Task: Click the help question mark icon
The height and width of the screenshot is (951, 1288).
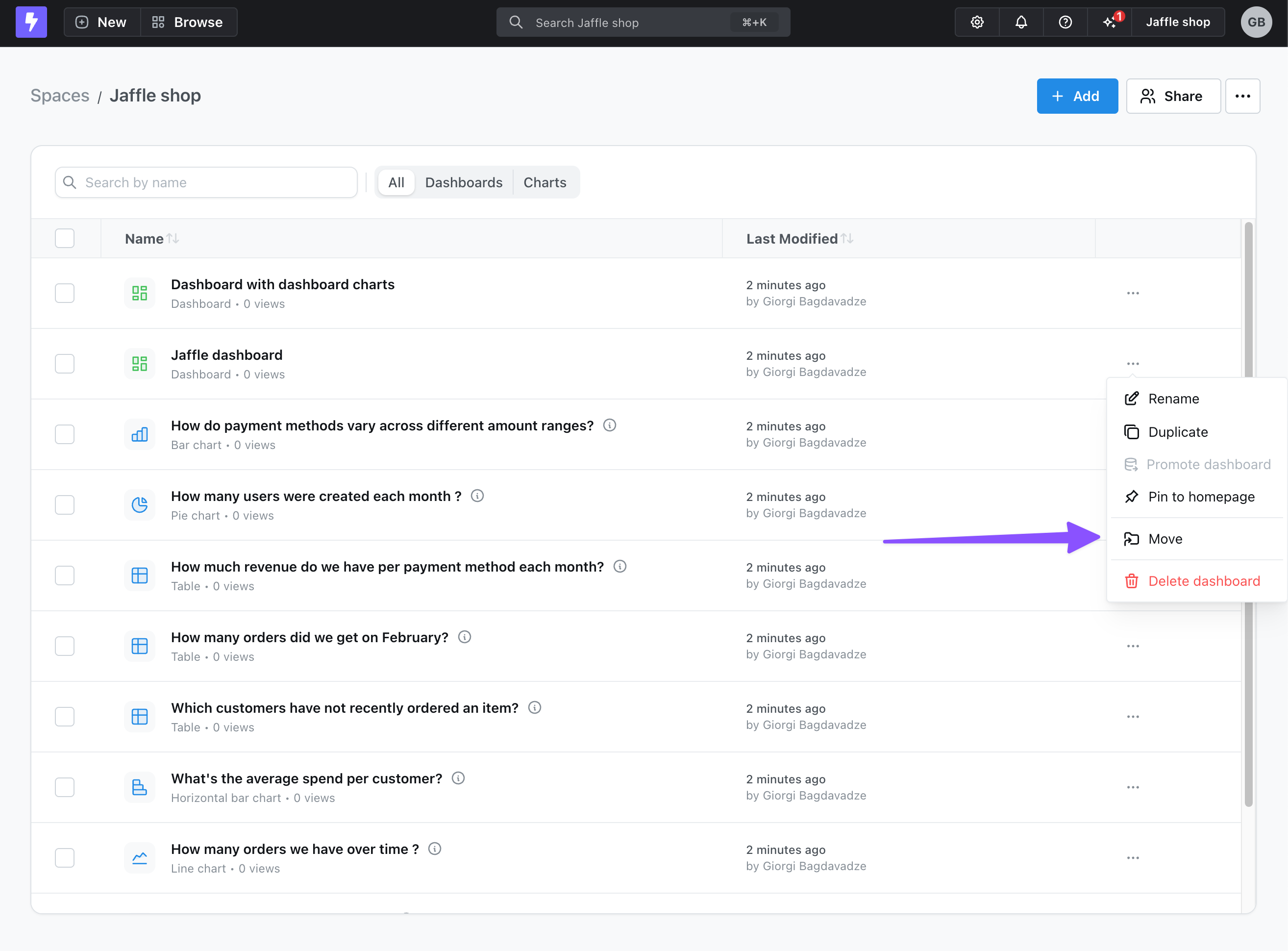Action: coord(1065,23)
